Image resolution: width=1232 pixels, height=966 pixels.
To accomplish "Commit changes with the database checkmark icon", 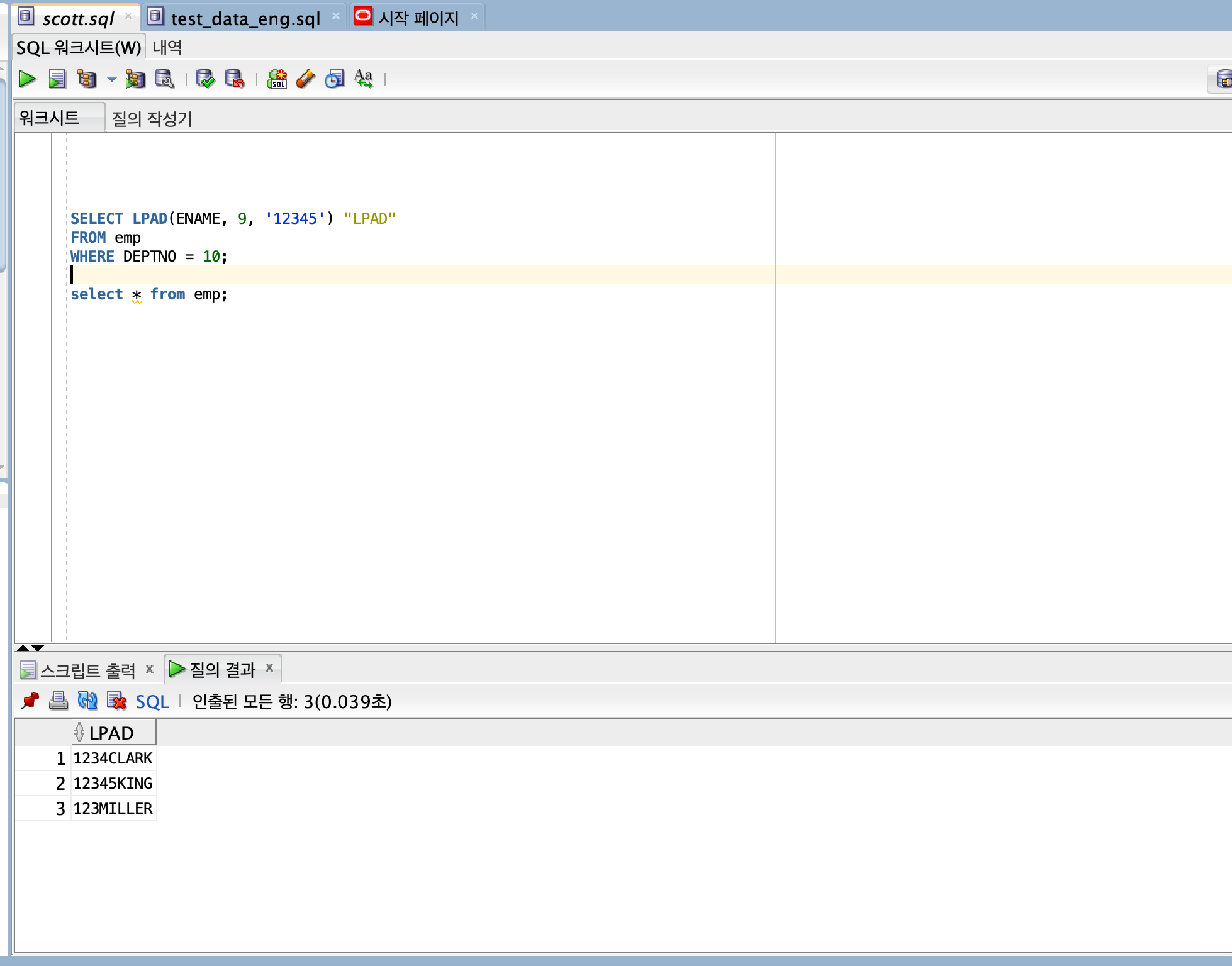I will tap(205, 79).
